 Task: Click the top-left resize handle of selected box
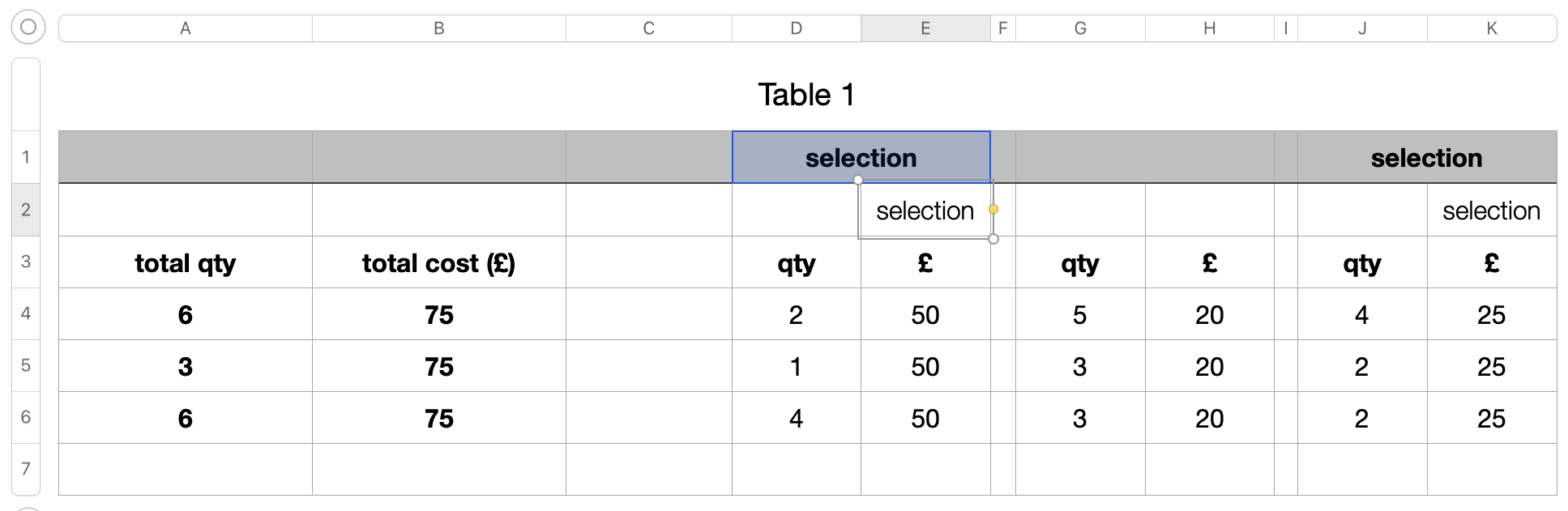coord(858,180)
